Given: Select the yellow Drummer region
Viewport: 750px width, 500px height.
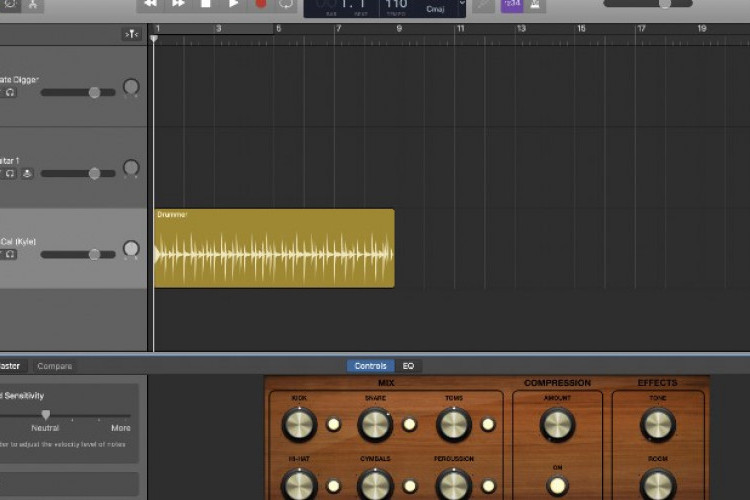Looking at the screenshot, I should point(275,248).
